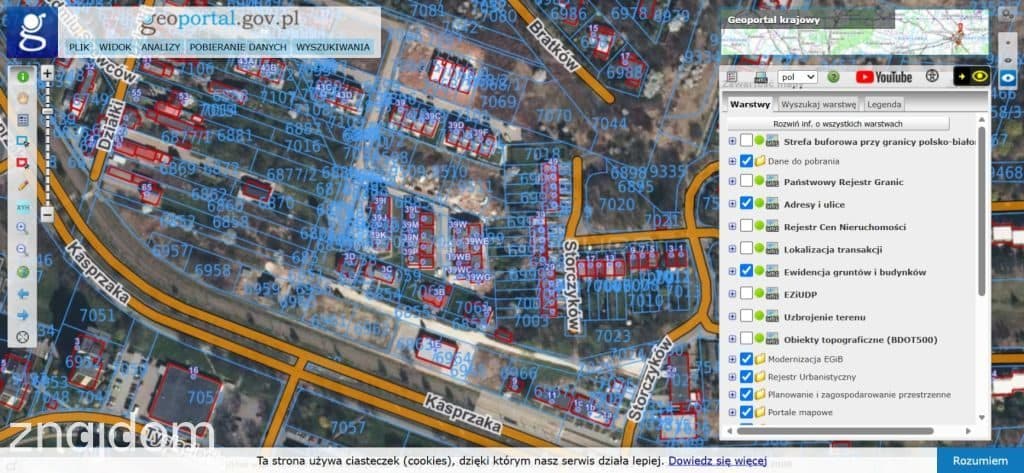Go to next map view arrow
Image resolution: width=1024 pixels, height=473 pixels.
point(23,316)
